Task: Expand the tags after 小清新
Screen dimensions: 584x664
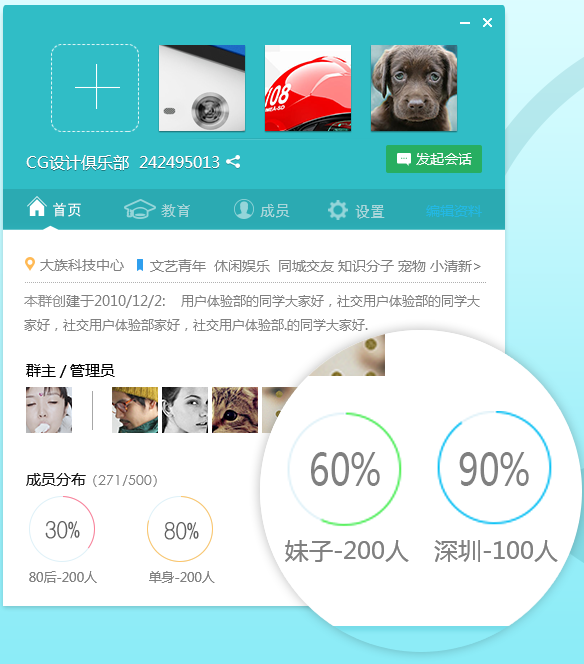Action: click(477, 266)
